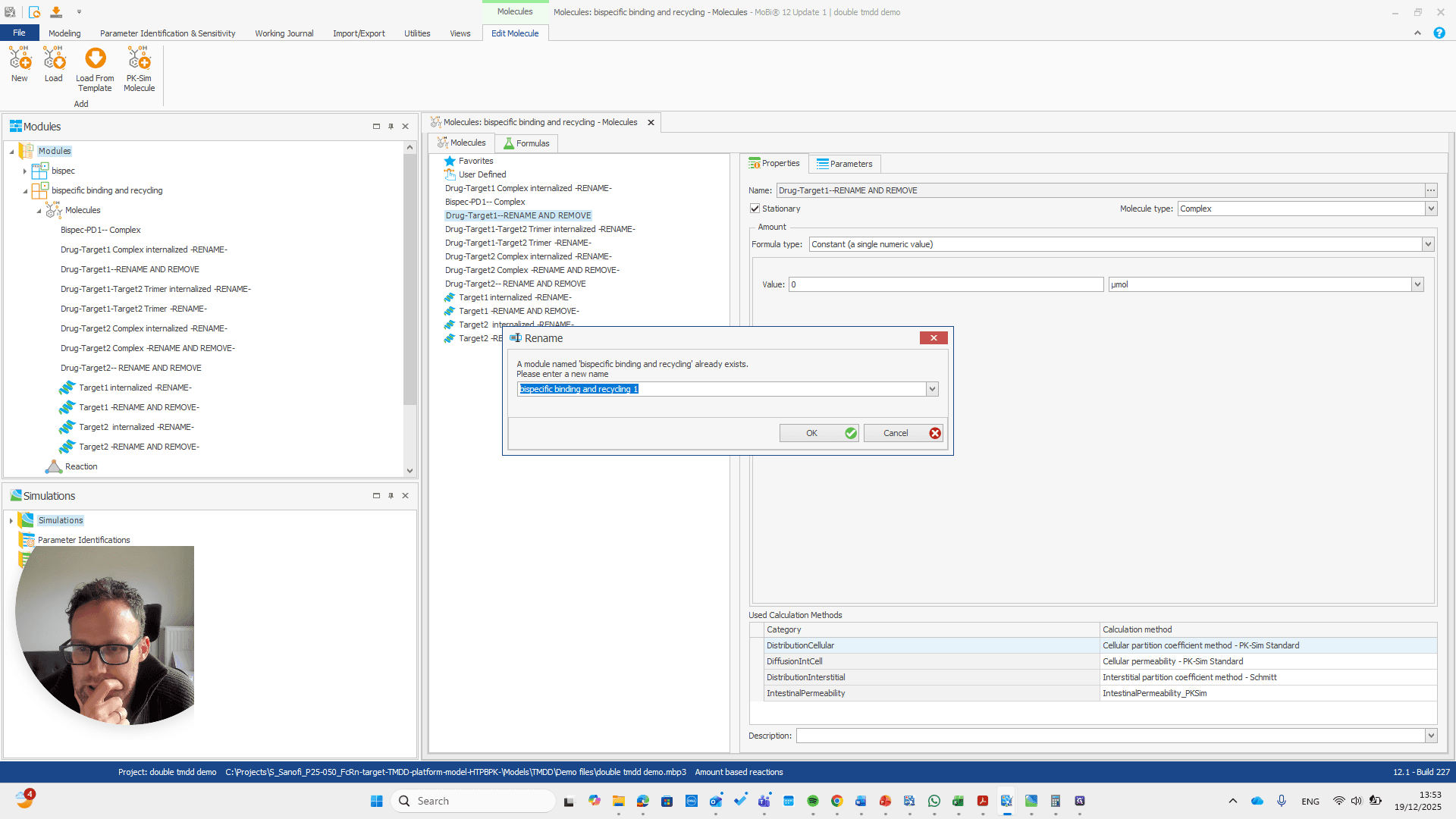Screen dimensions: 1456x819
Task: Expand the bispec module node
Action: coord(25,171)
